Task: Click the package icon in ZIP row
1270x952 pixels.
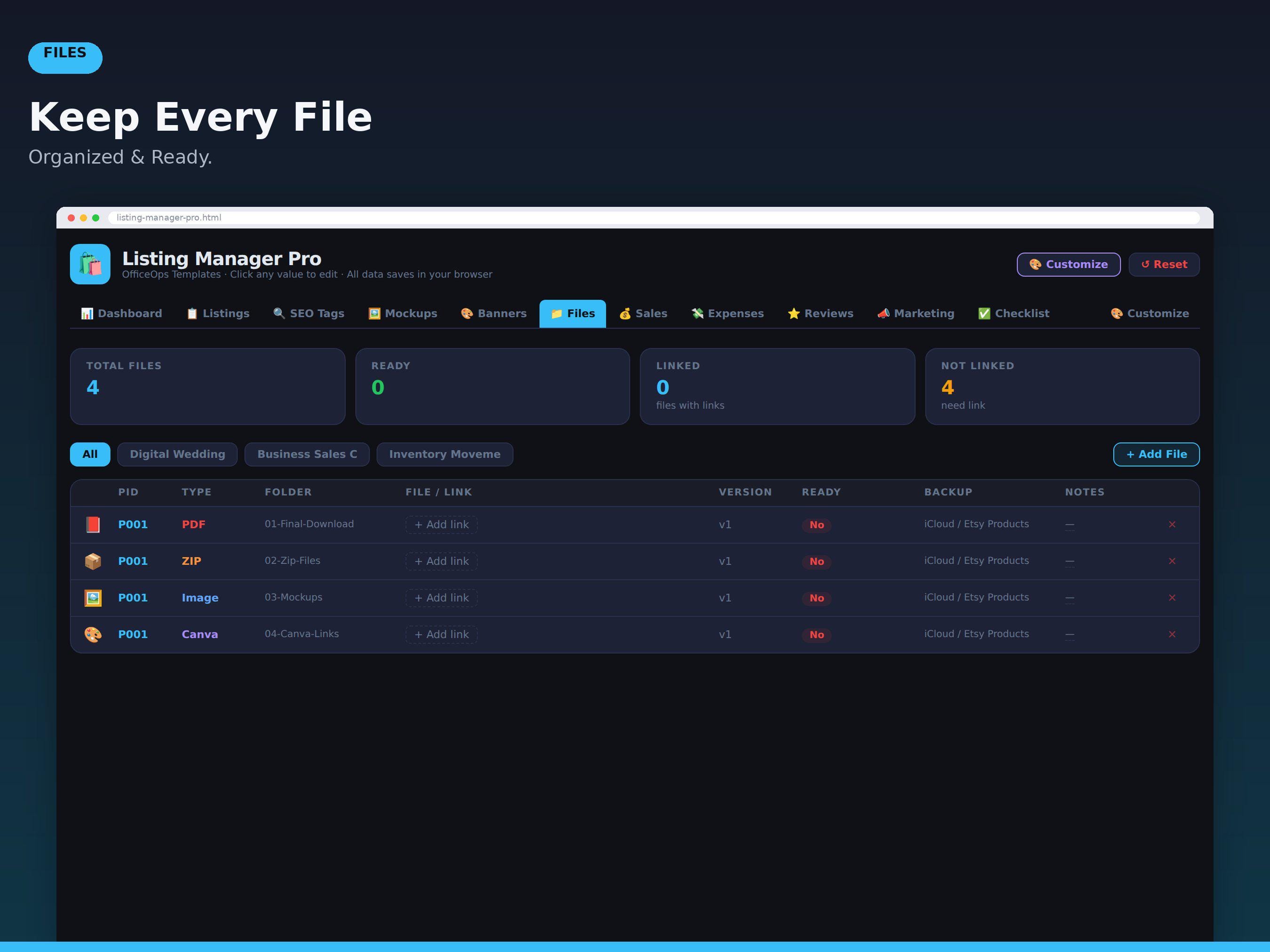Action: tap(93, 561)
